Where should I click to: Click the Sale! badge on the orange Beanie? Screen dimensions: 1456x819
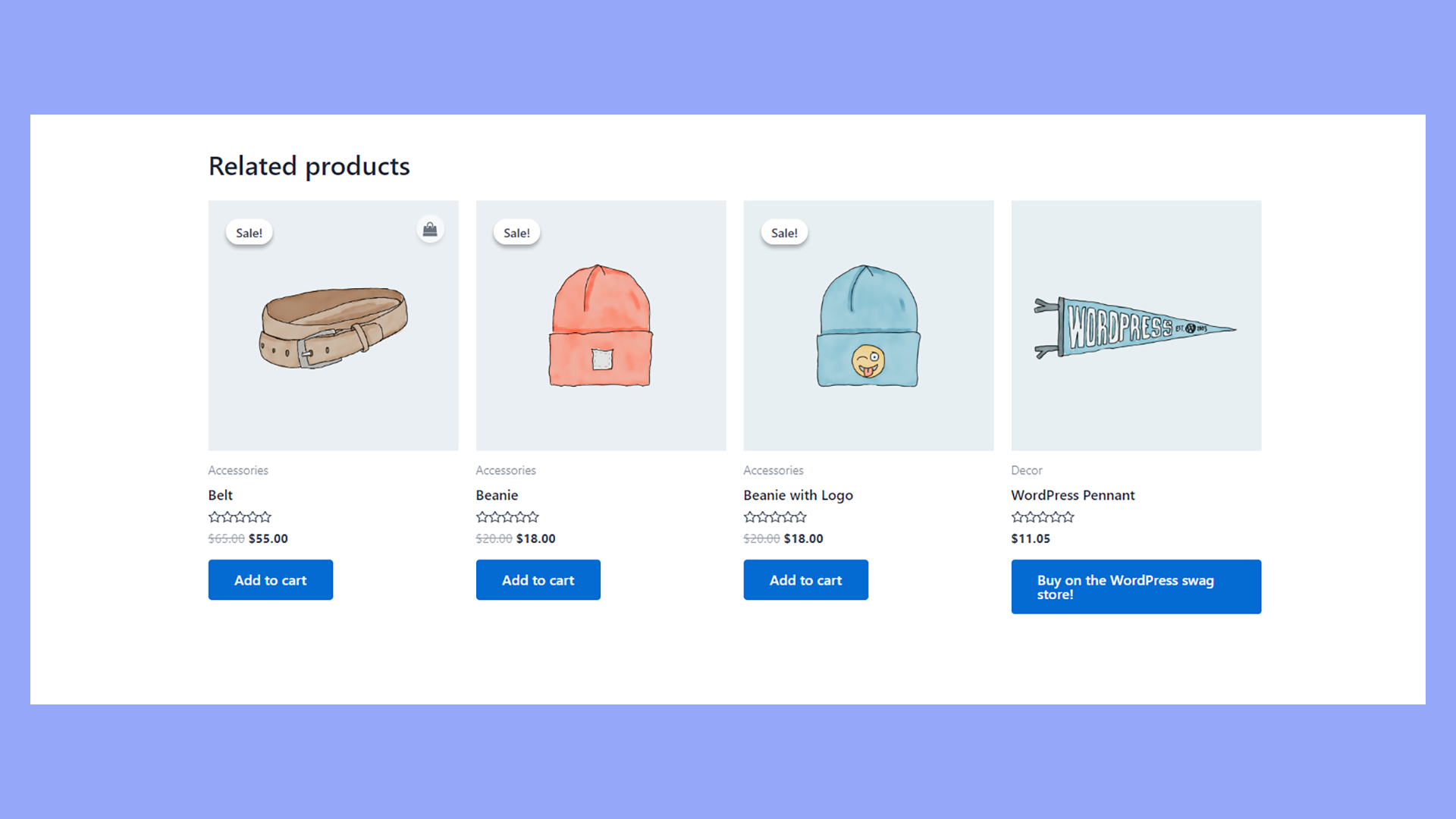516,233
